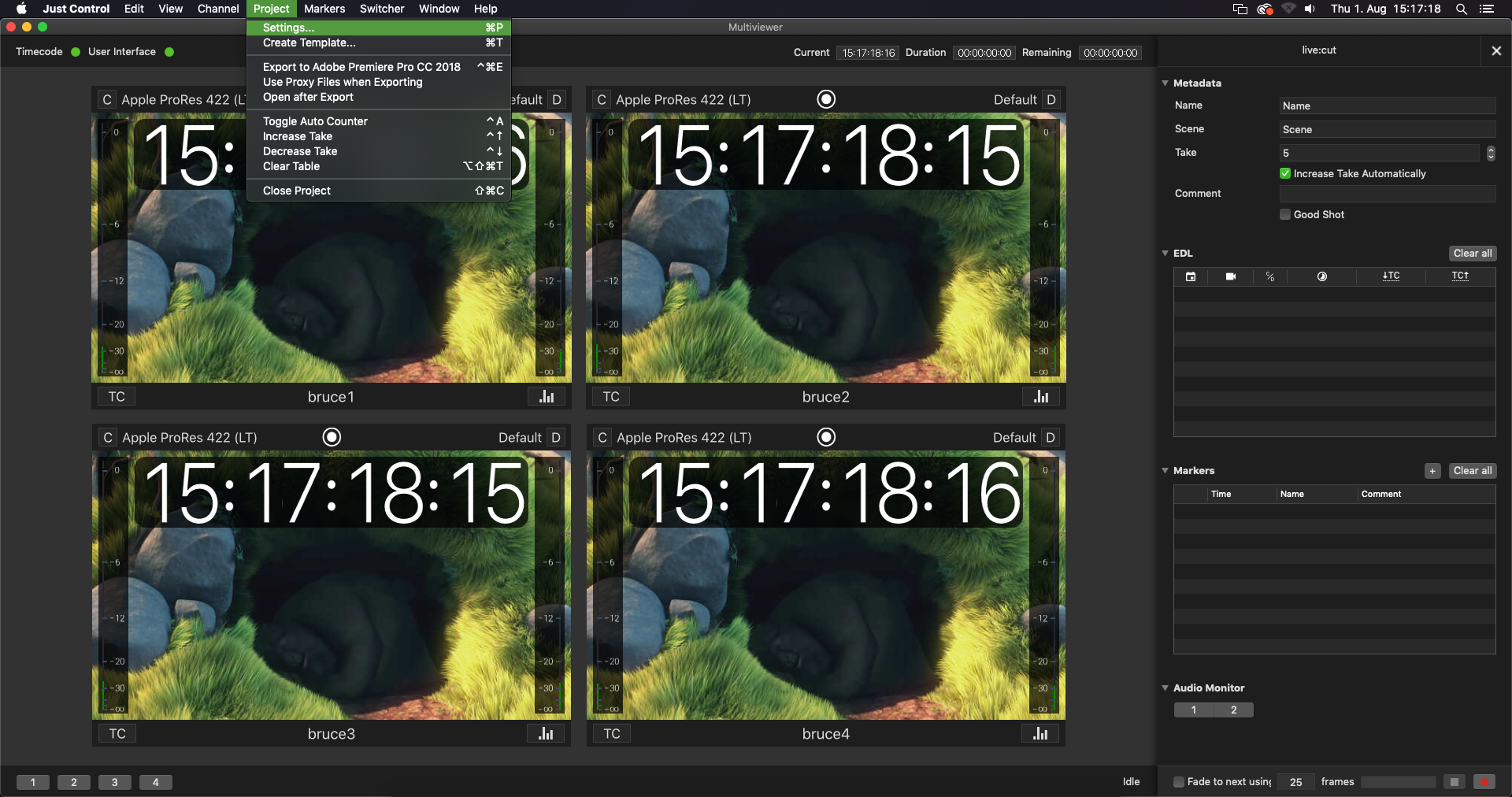The width and height of the screenshot is (1512, 797).
Task: Click the C codec button on bruce2
Action: point(602,100)
